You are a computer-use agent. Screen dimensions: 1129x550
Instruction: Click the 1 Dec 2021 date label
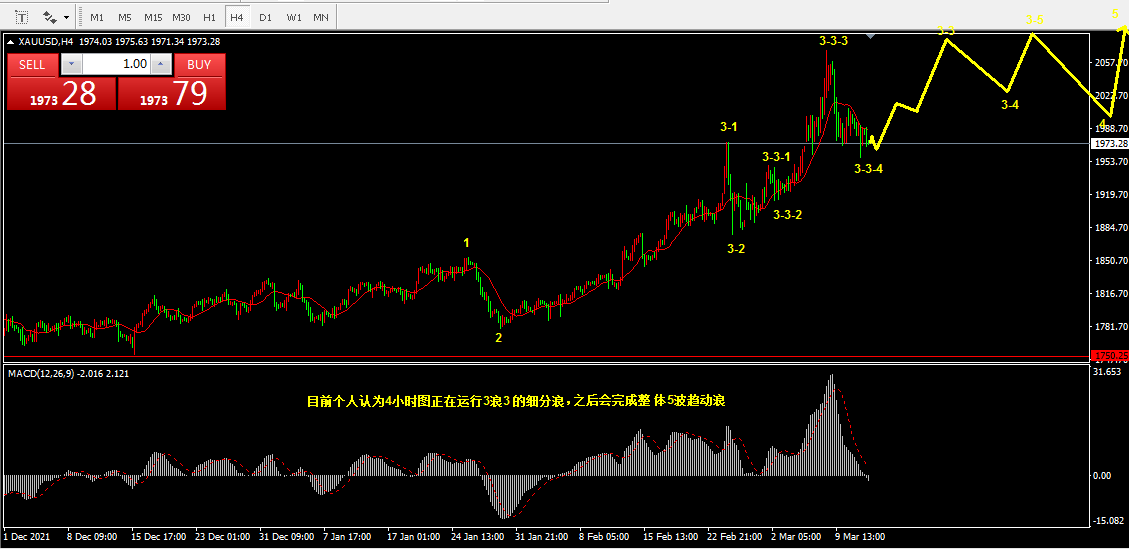[x=27, y=537]
